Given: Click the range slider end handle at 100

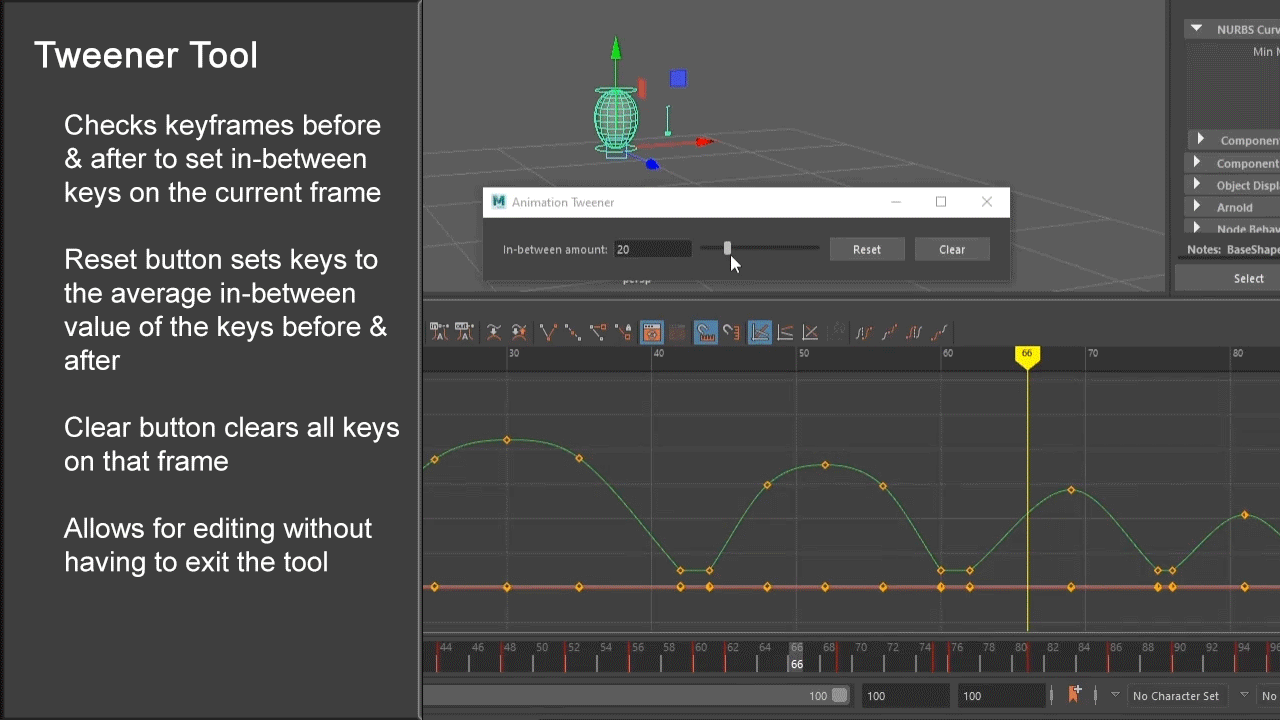Looking at the screenshot, I should coord(840,695).
